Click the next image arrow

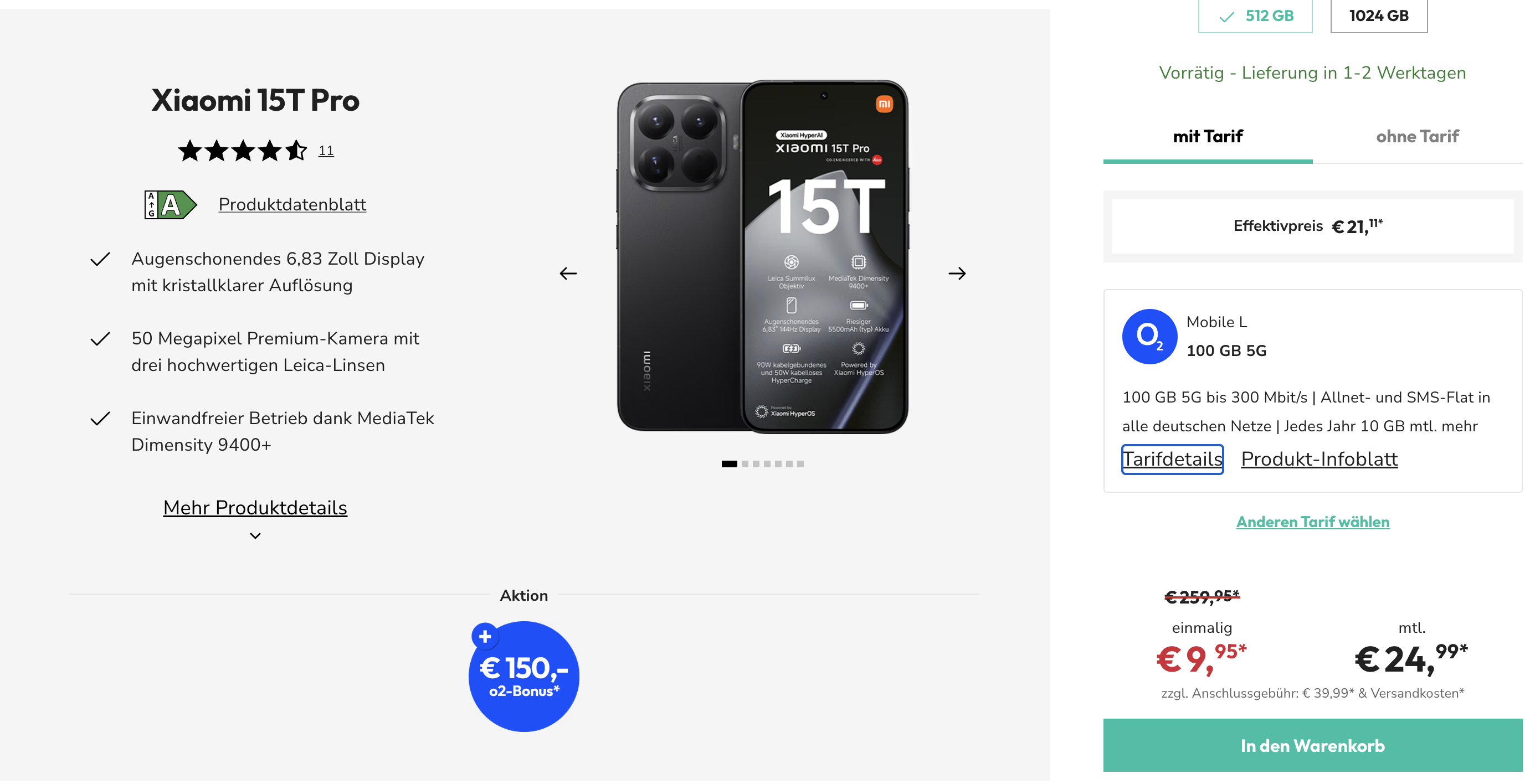tap(957, 274)
